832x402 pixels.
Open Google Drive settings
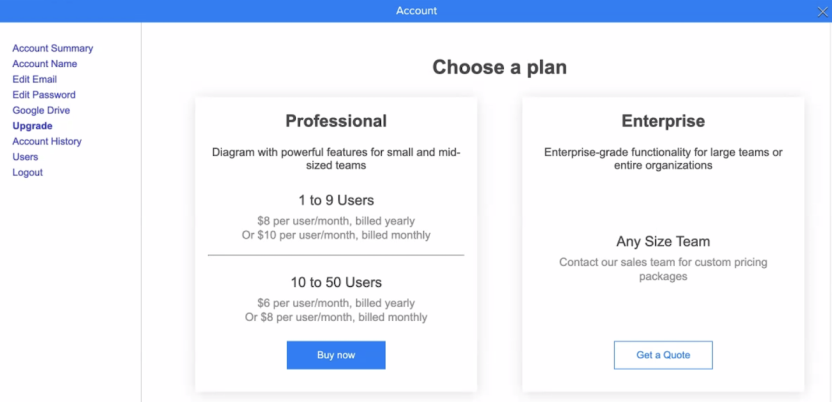[x=41, y=110]
